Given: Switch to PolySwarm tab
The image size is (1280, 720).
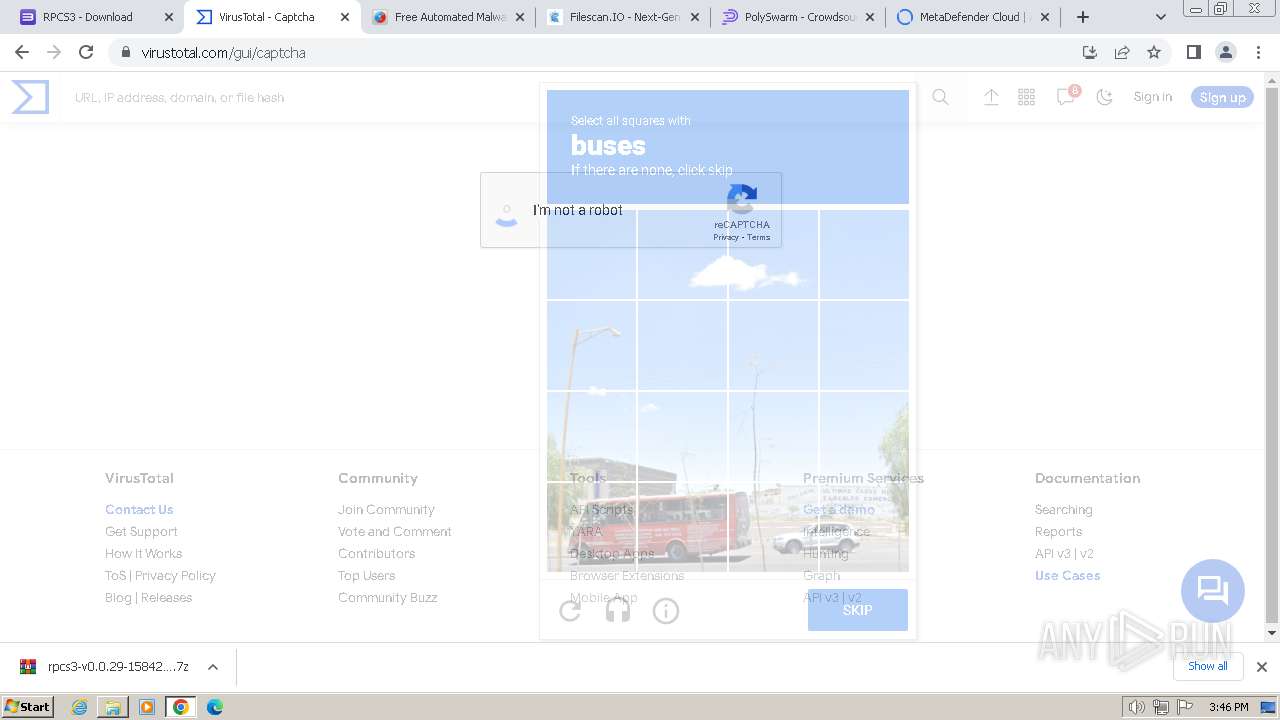Looking at the screenshot, I should coord(801,17).
